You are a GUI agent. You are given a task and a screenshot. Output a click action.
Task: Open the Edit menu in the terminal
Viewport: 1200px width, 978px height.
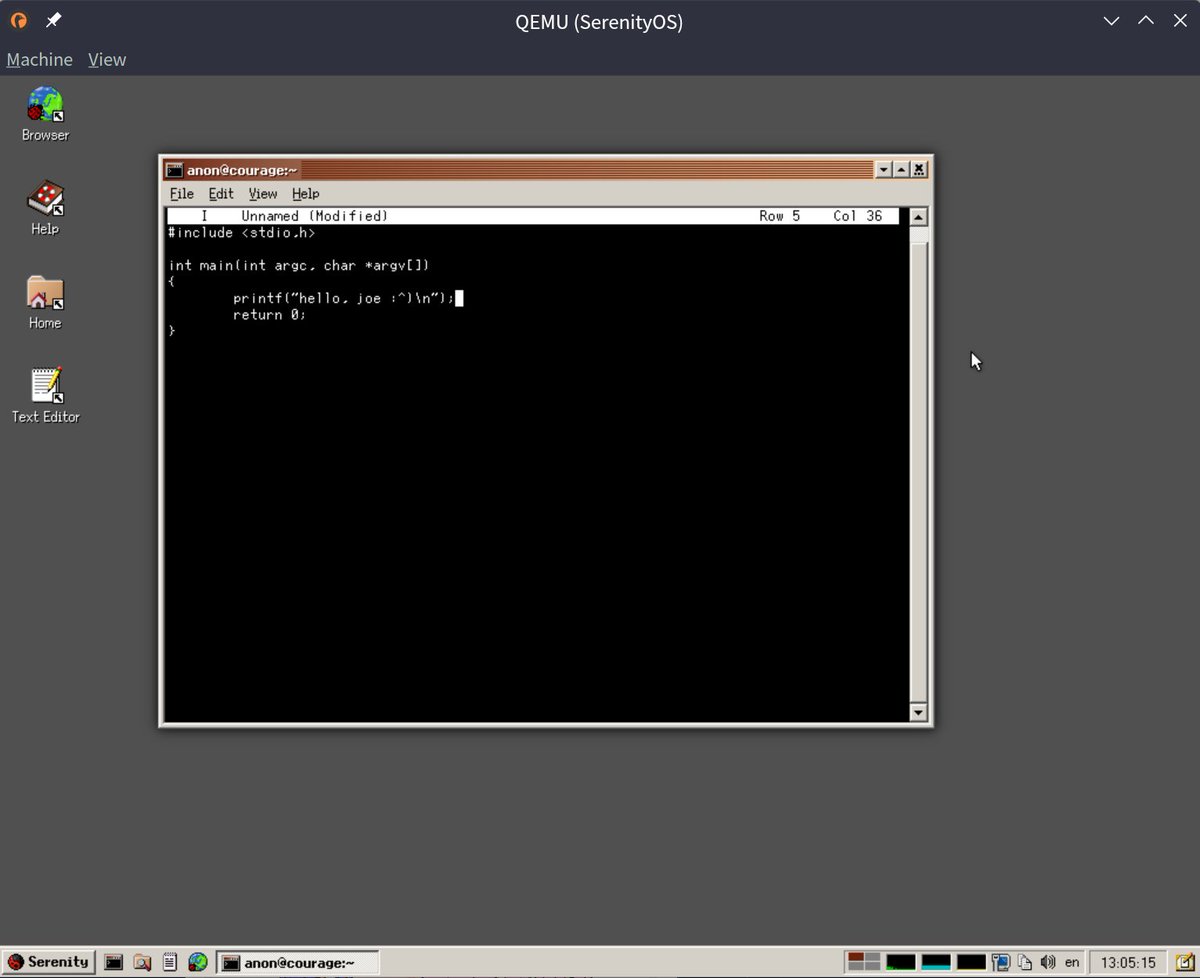coord(221,194)
